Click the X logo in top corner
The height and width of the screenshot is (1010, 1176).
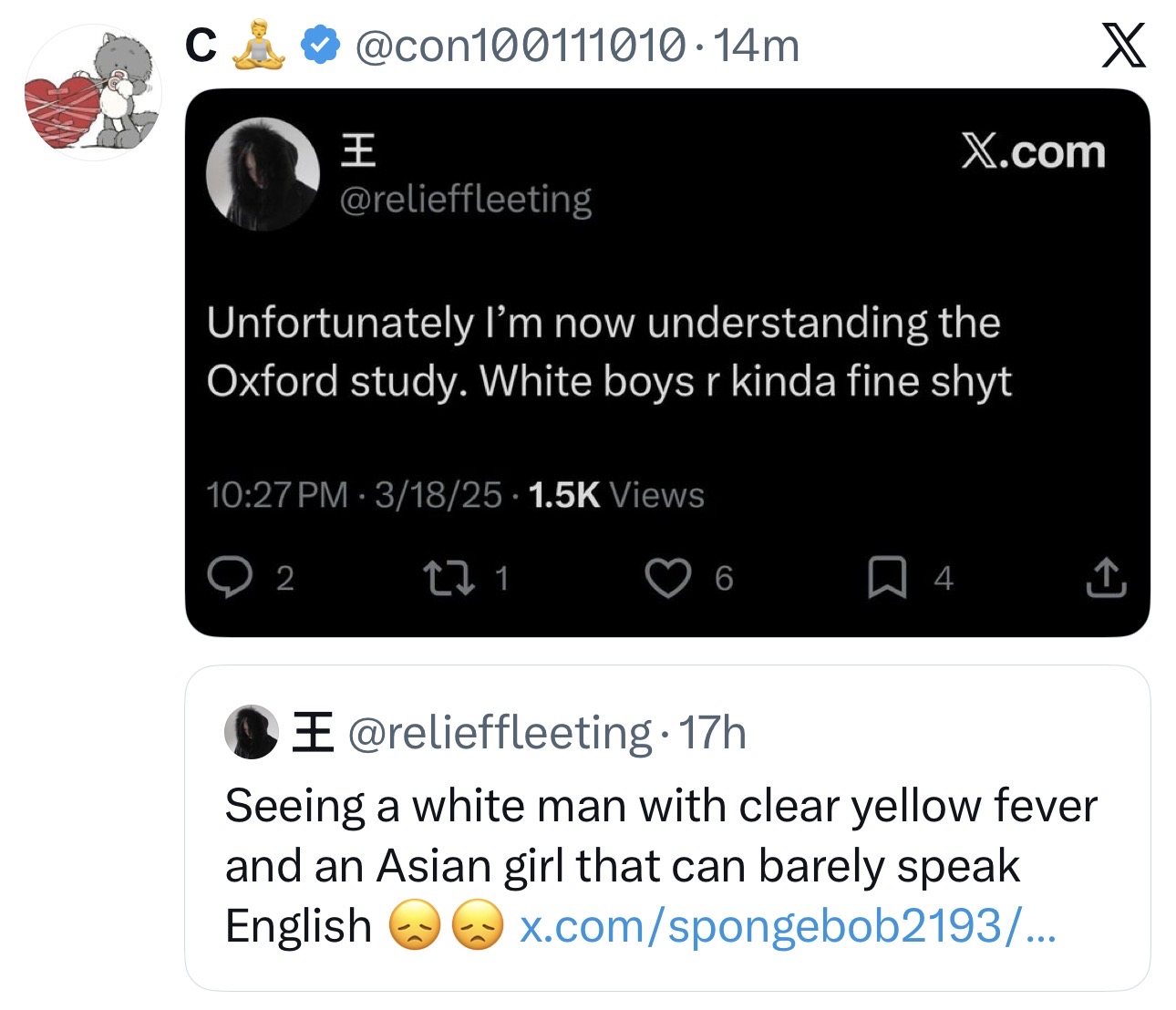click(1123, 46)
